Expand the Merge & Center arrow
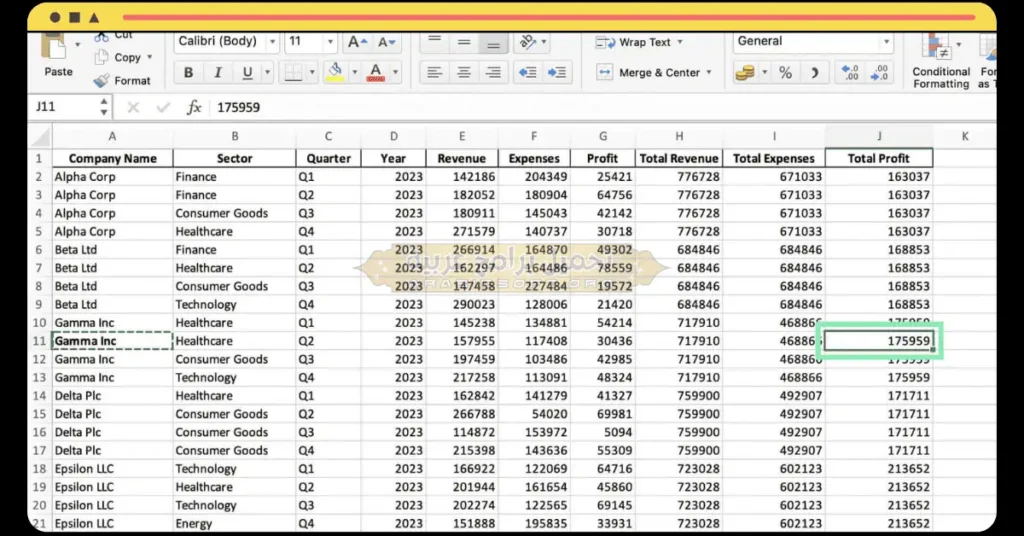The height and width of the screenshot is (536, 1024). pyautogui.click(x=709, y=72)
